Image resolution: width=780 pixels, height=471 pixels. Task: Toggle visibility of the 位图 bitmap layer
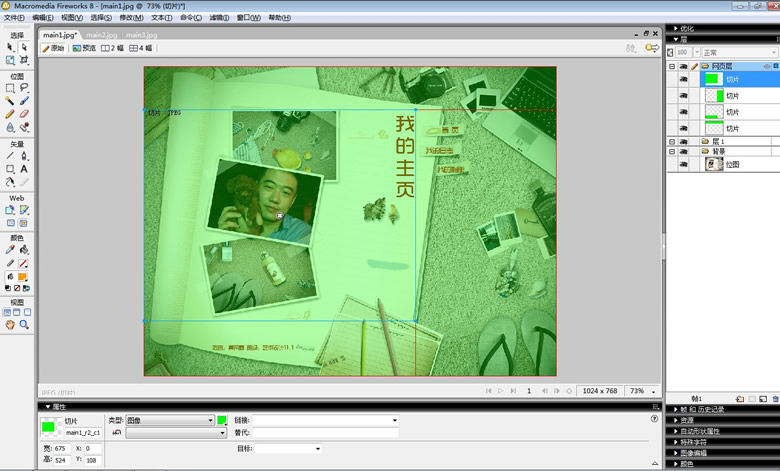coord(683,164)
